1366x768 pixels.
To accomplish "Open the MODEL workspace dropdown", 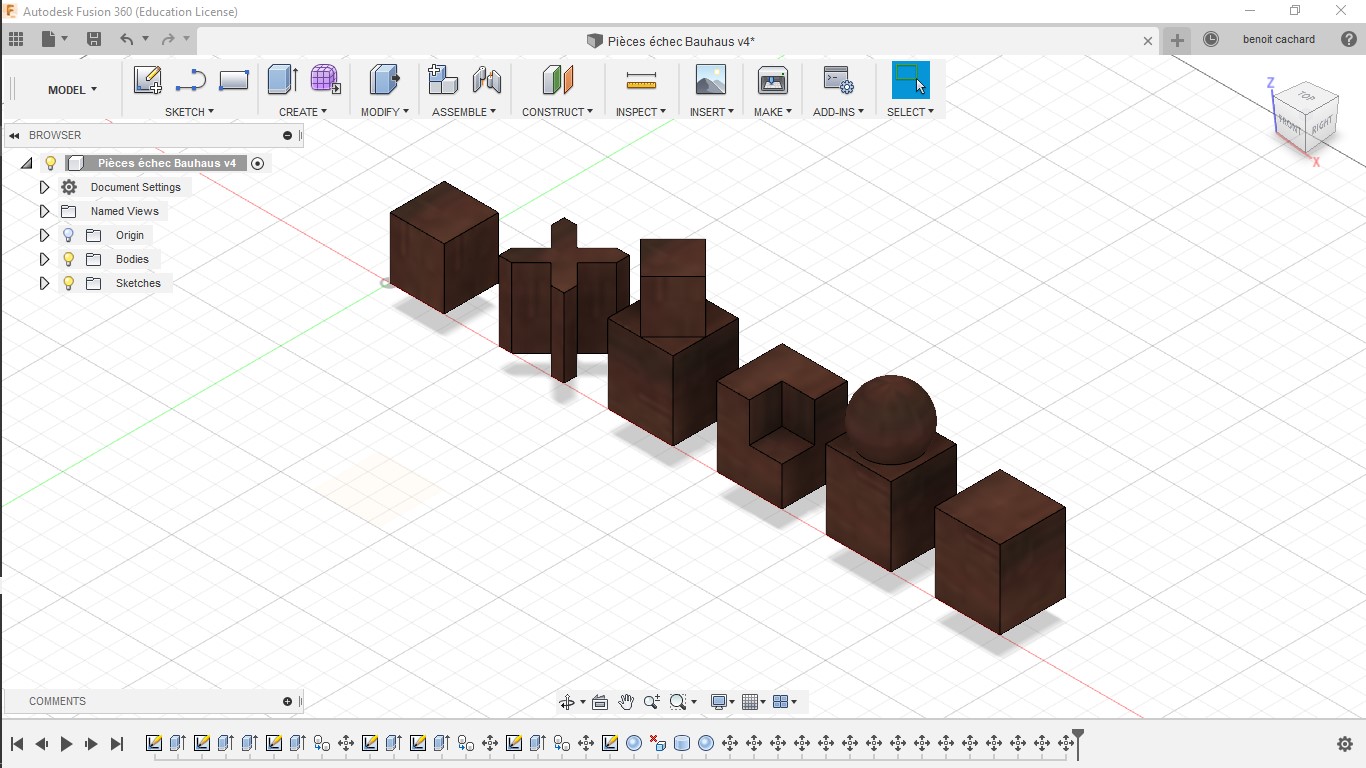I will click(72, 89).
